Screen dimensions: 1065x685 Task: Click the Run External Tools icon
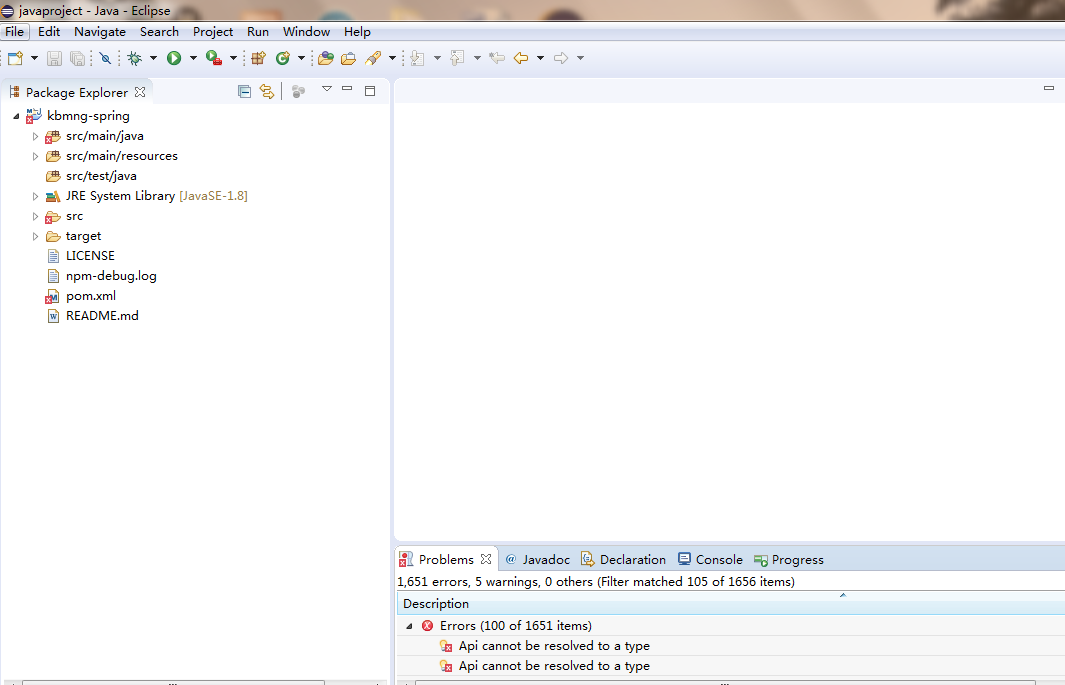[x=214, y=58]
